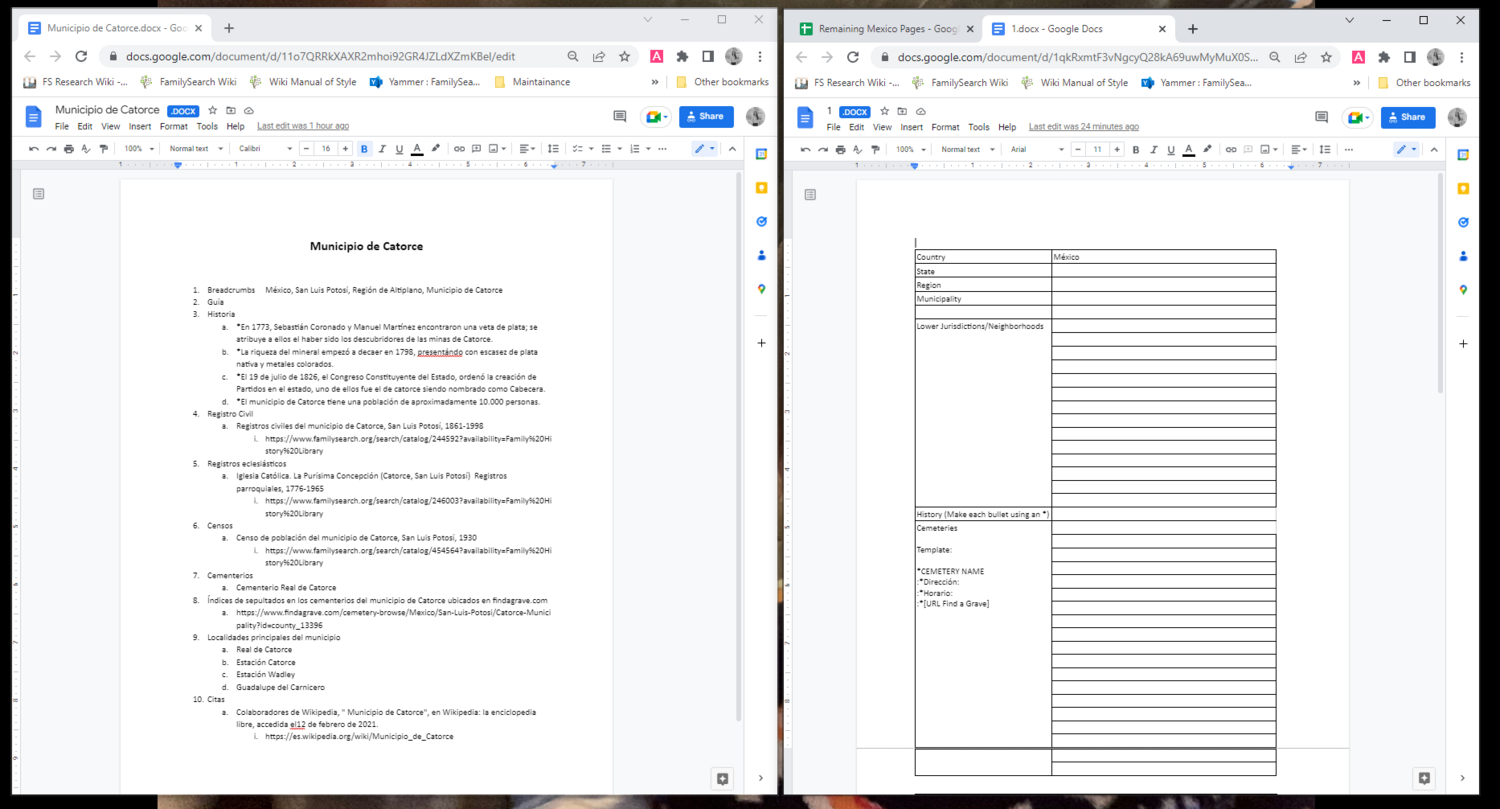Viewport: 1500px width, 809px height.
Task: Click the Print icon in the left toolbar
Action: 68,148
